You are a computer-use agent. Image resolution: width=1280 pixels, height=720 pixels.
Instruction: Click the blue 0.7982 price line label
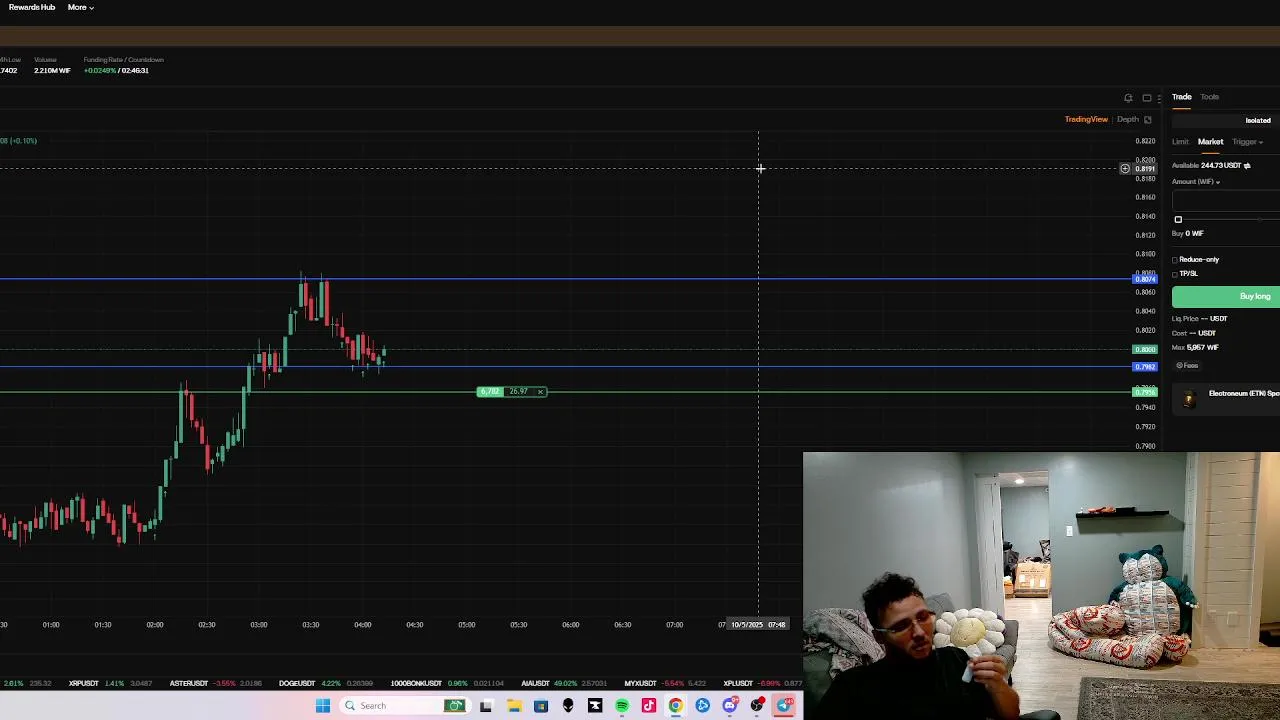tap(1144, 367)
